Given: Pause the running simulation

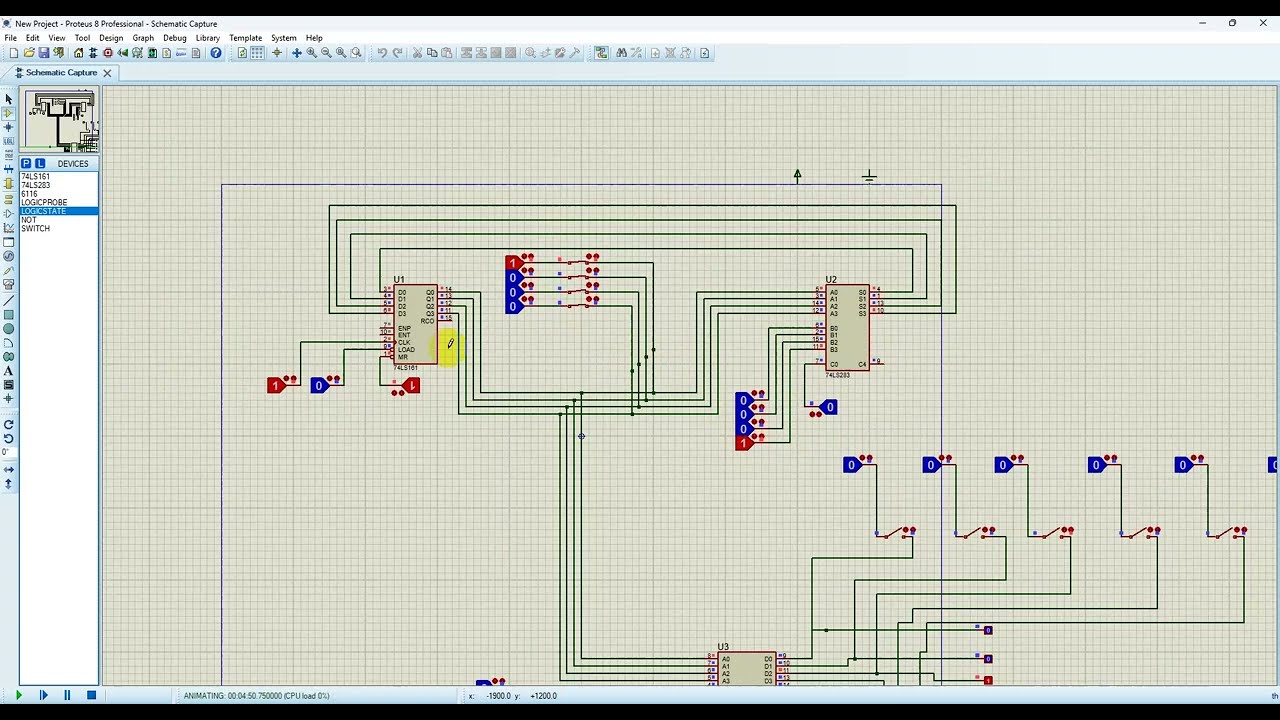Looking at the screenshot, I should [x=67, y=695].
